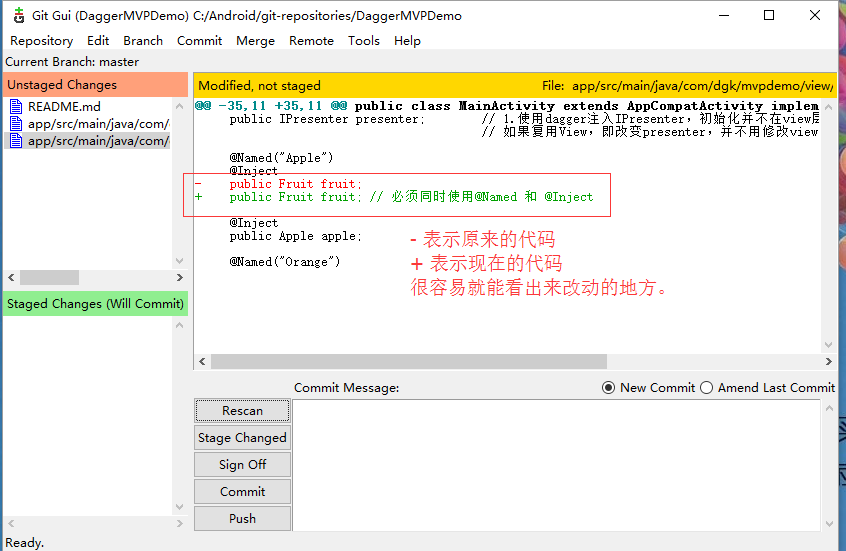This screenshot has width=846, height=551.
Task: Click the diff view horizontal scrollbar thumb
Action: point(409,362)
